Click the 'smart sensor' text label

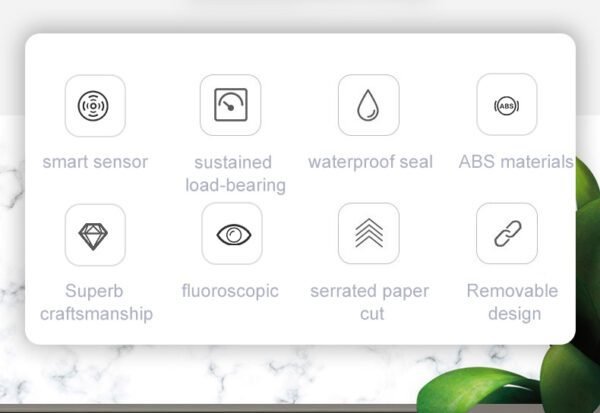95,162
